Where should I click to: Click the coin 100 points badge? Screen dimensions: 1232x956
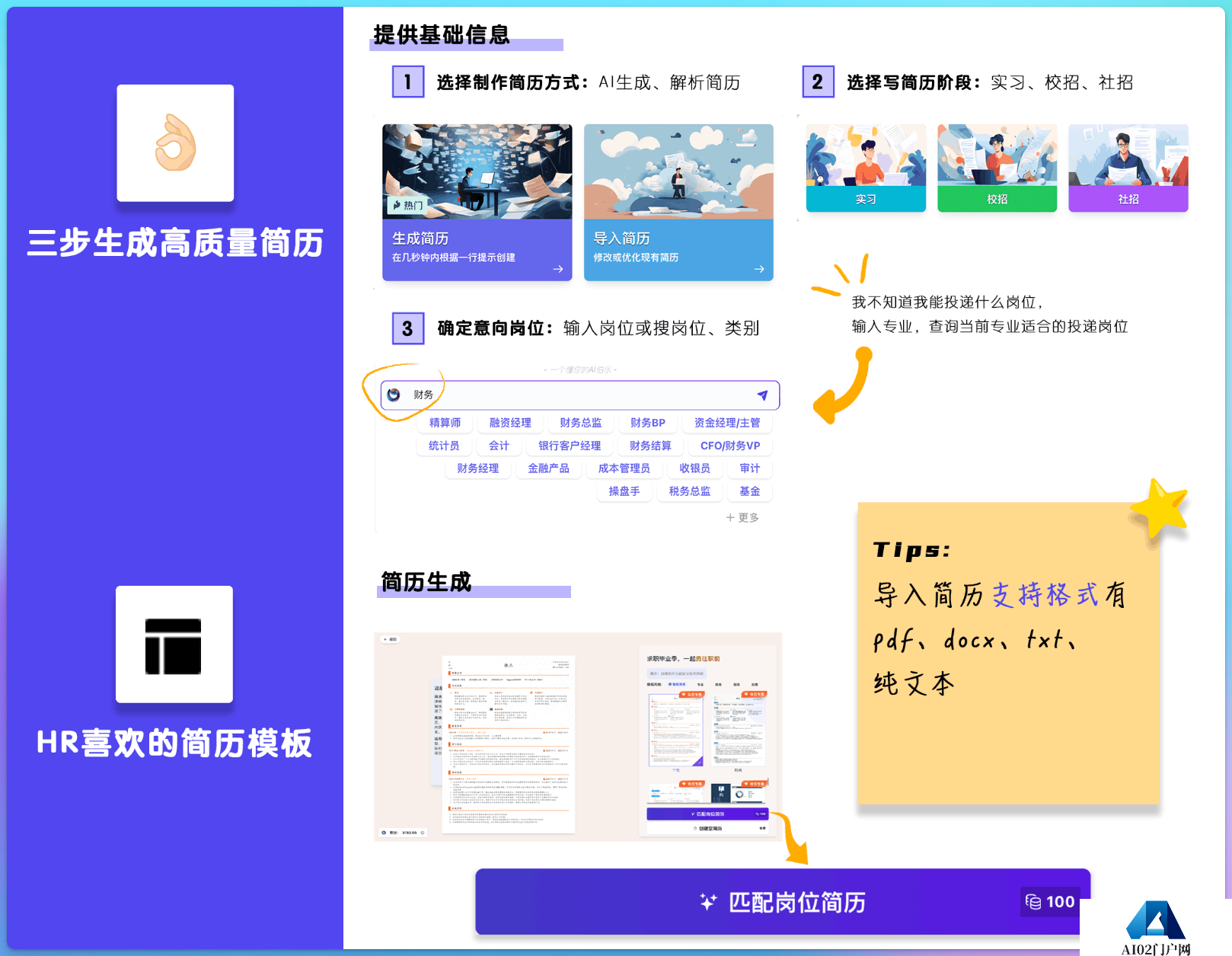tap(1050, 902)
